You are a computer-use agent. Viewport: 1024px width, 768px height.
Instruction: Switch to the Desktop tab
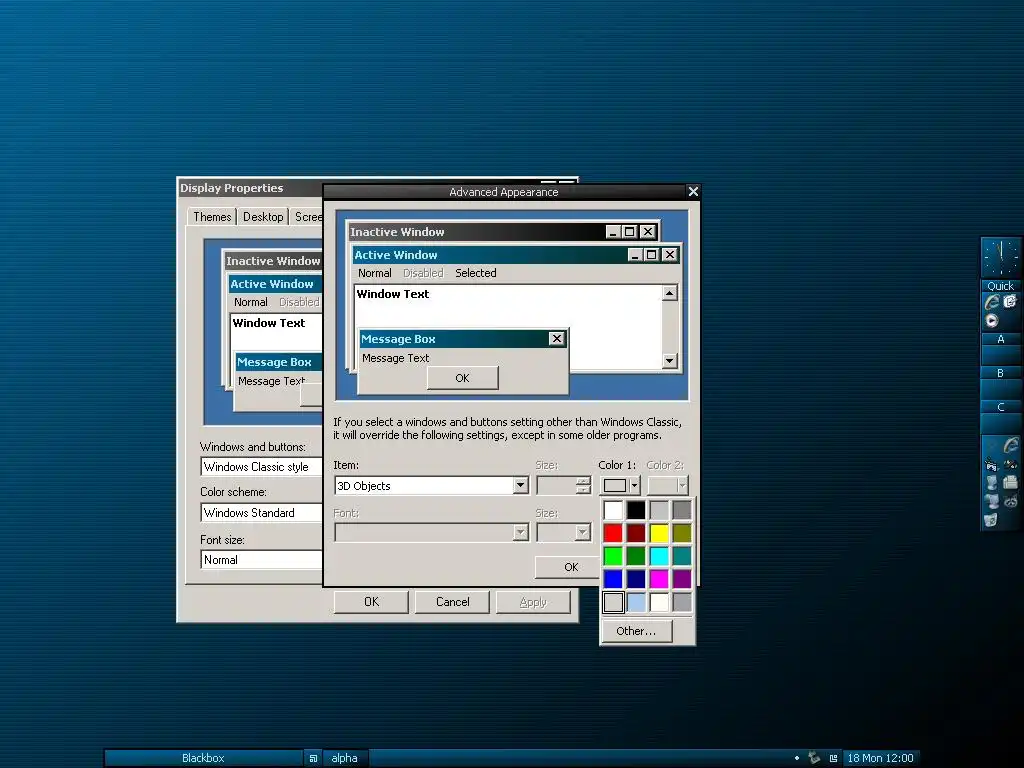263,217
